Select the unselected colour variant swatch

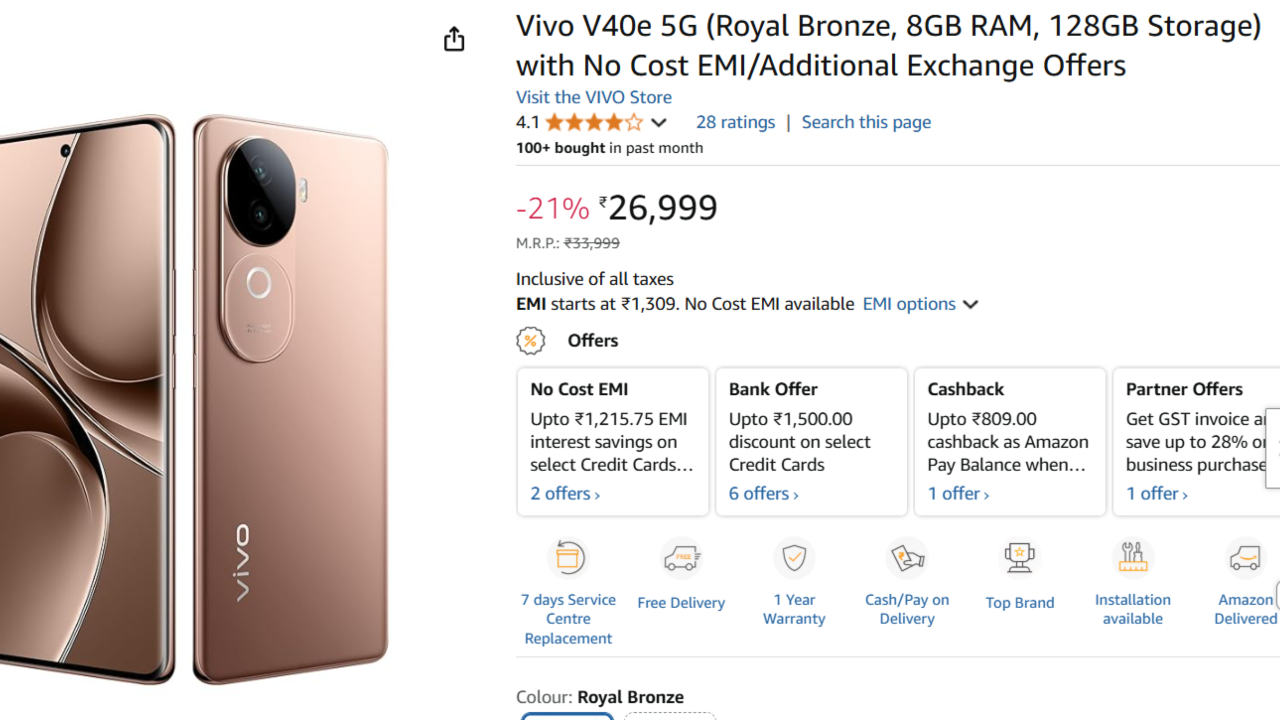tap(668, 717)
